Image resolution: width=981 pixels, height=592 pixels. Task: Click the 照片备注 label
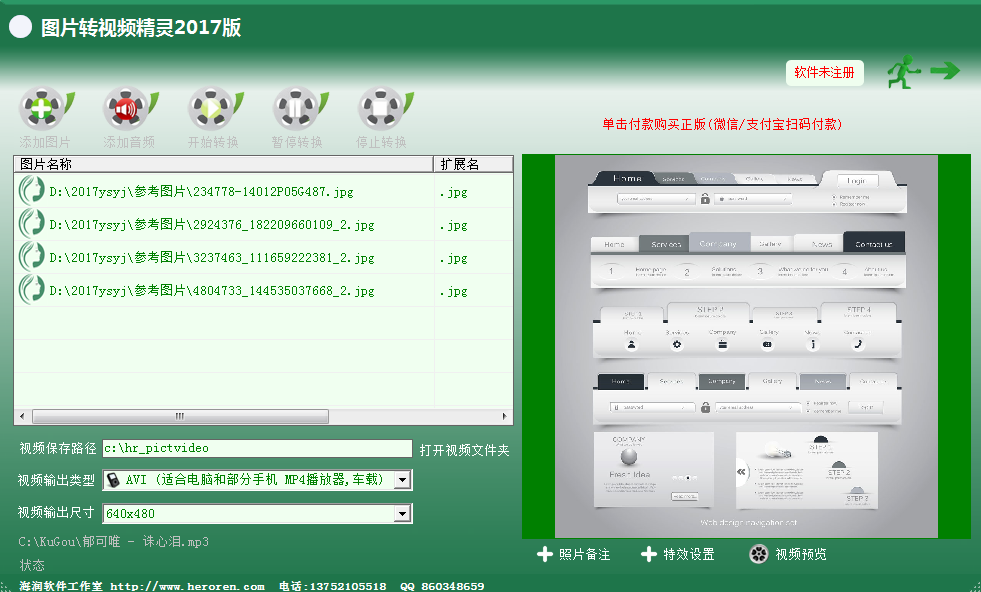coord(584,554)
